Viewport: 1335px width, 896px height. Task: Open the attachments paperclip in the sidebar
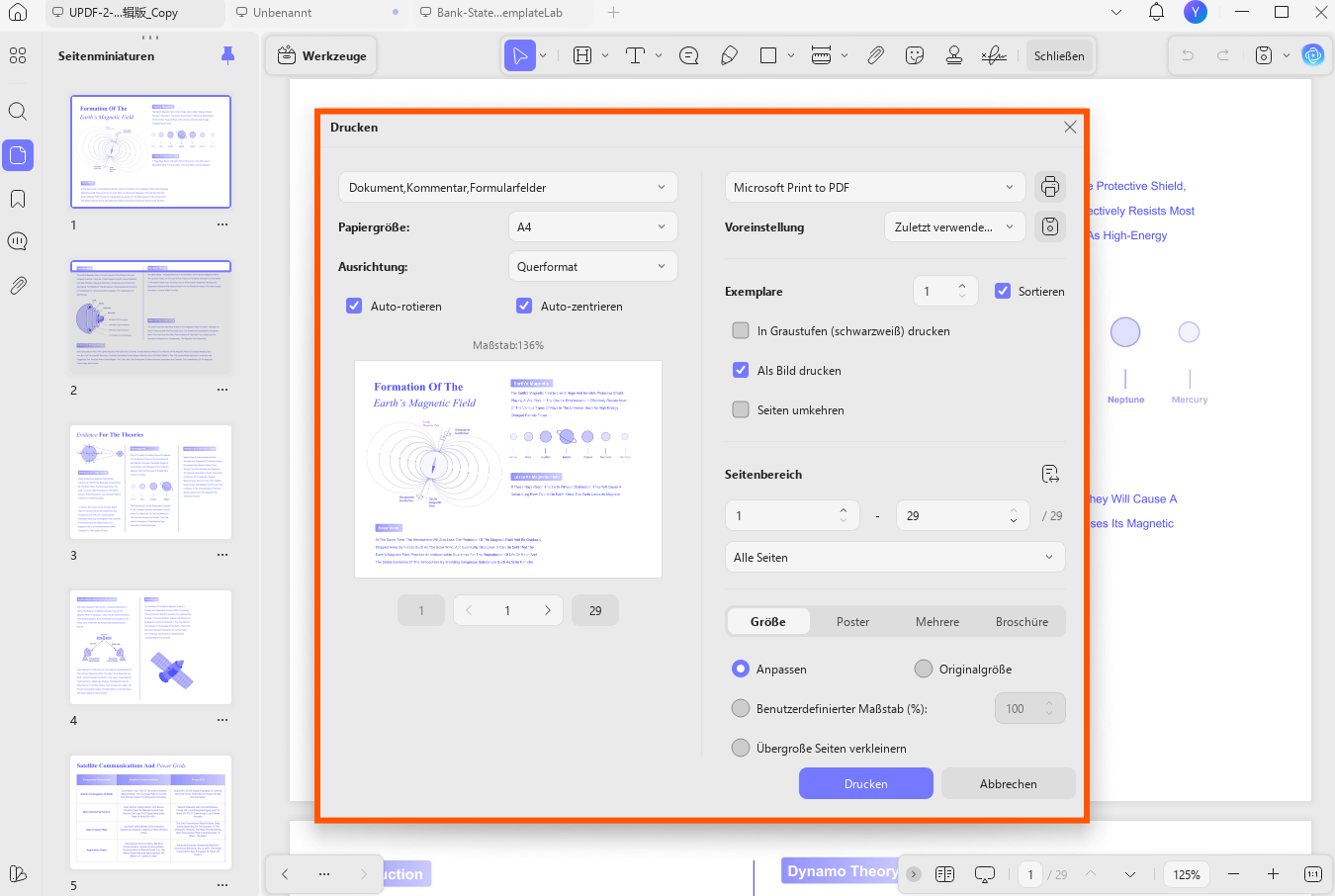[x=18, y=286]
